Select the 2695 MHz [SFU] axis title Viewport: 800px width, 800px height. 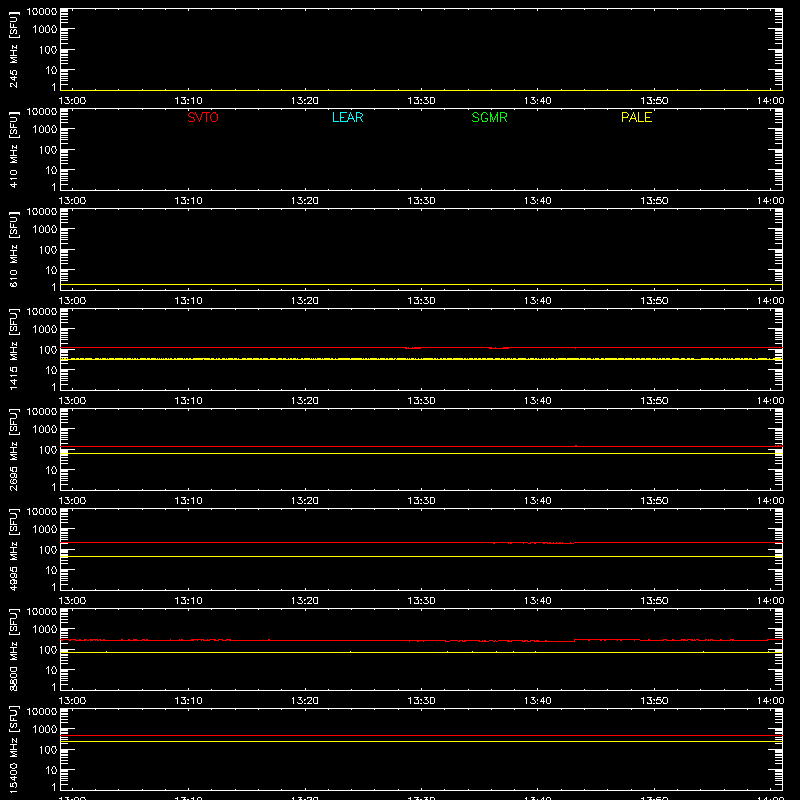[13, 449]
